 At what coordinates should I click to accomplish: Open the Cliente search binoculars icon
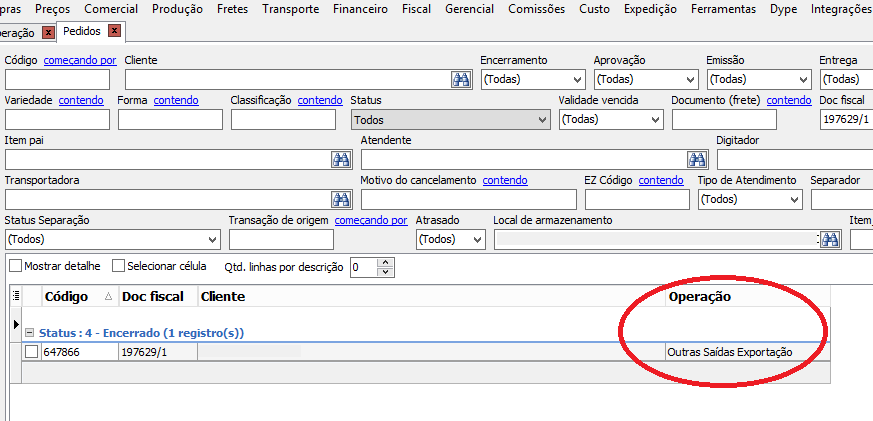[x=461, y=80]
